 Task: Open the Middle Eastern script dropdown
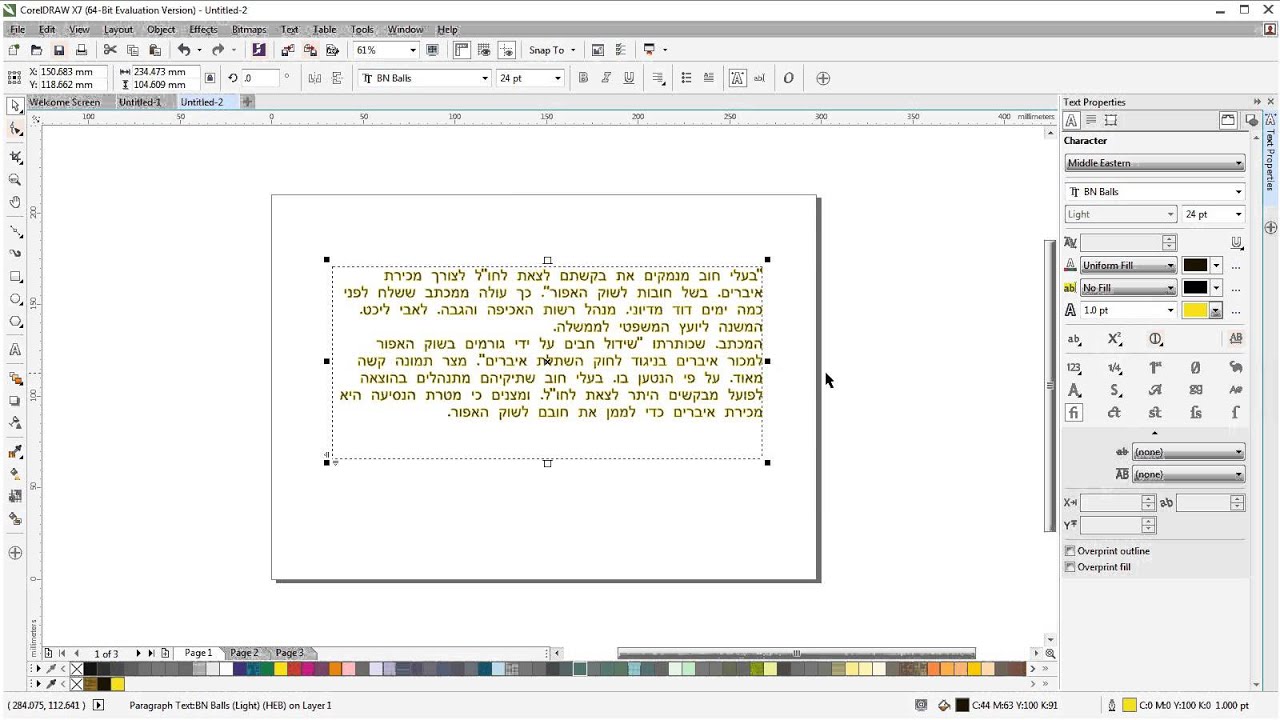pos(1154,163)
